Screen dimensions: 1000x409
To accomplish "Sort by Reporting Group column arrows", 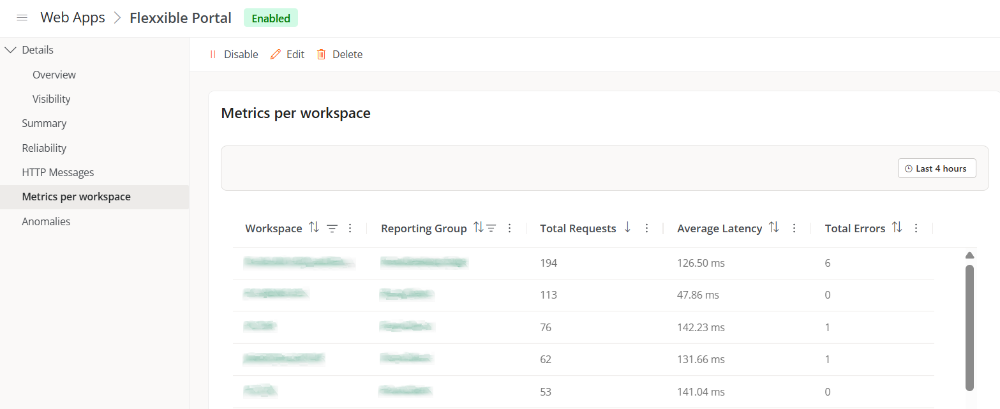I will [x=478, y=228].
